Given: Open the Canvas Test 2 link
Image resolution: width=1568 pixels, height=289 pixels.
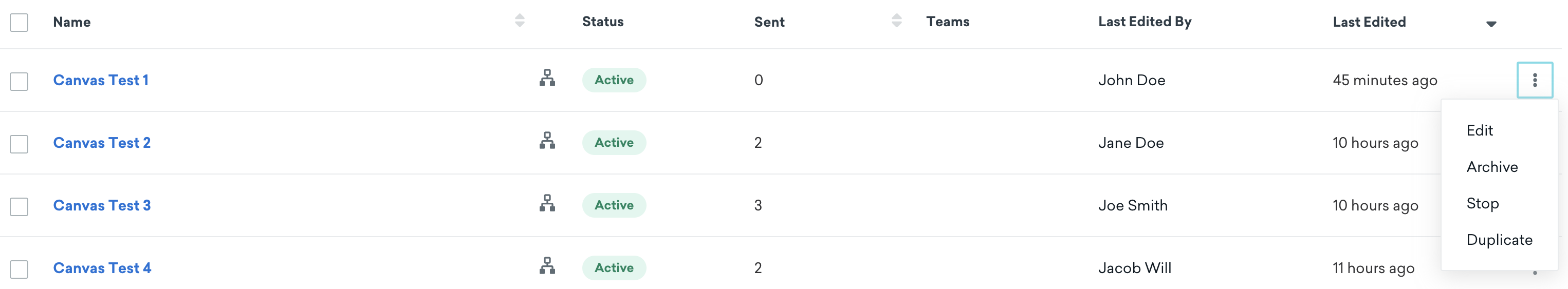Looking at the screenshot, I should 102,143.
